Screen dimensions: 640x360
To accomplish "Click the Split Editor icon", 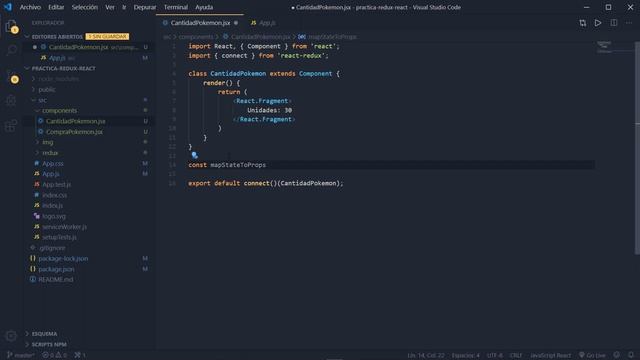I will click(x=613, y=23).
